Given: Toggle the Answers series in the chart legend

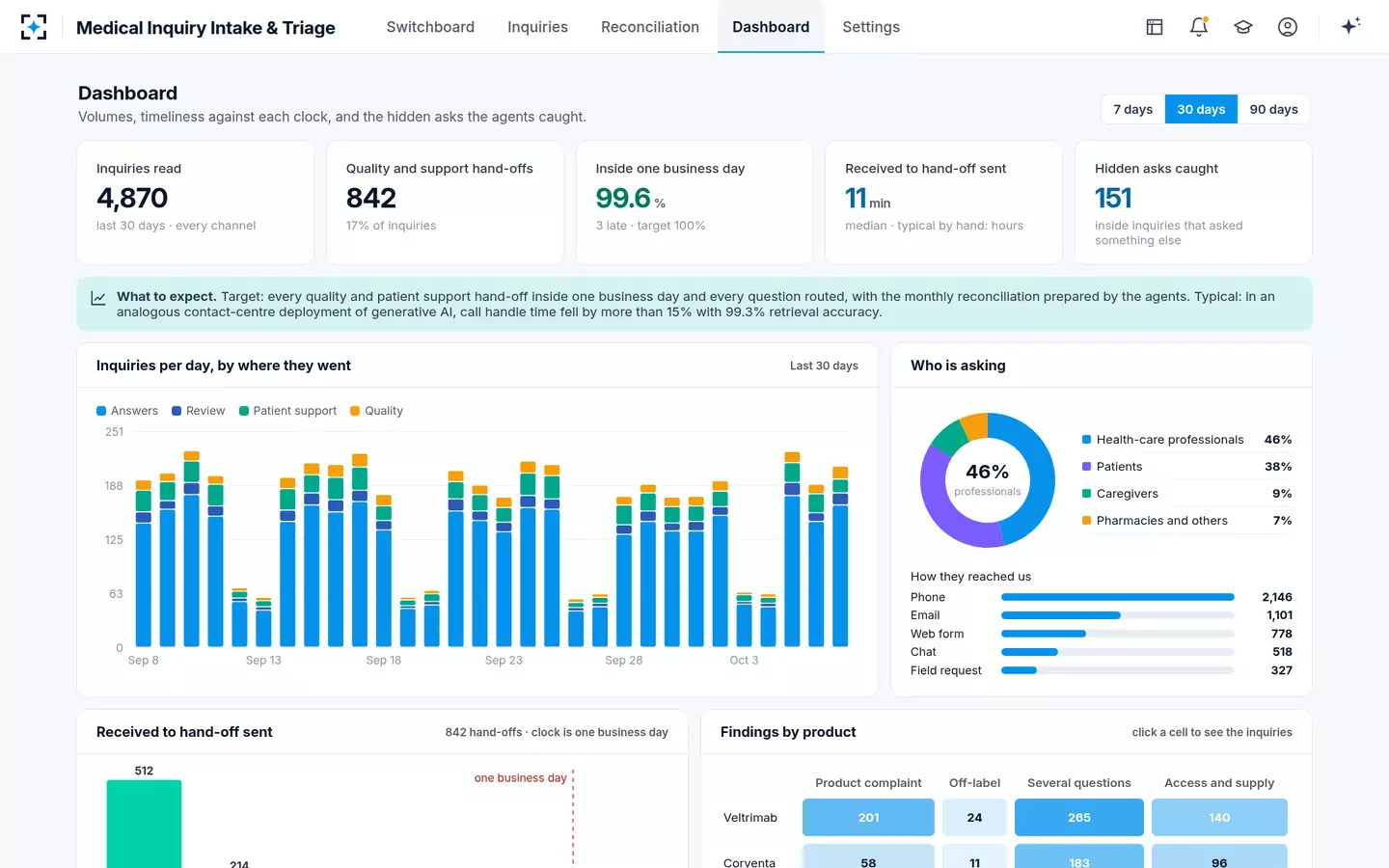Looking at the screenshot, I should point(127,411).
